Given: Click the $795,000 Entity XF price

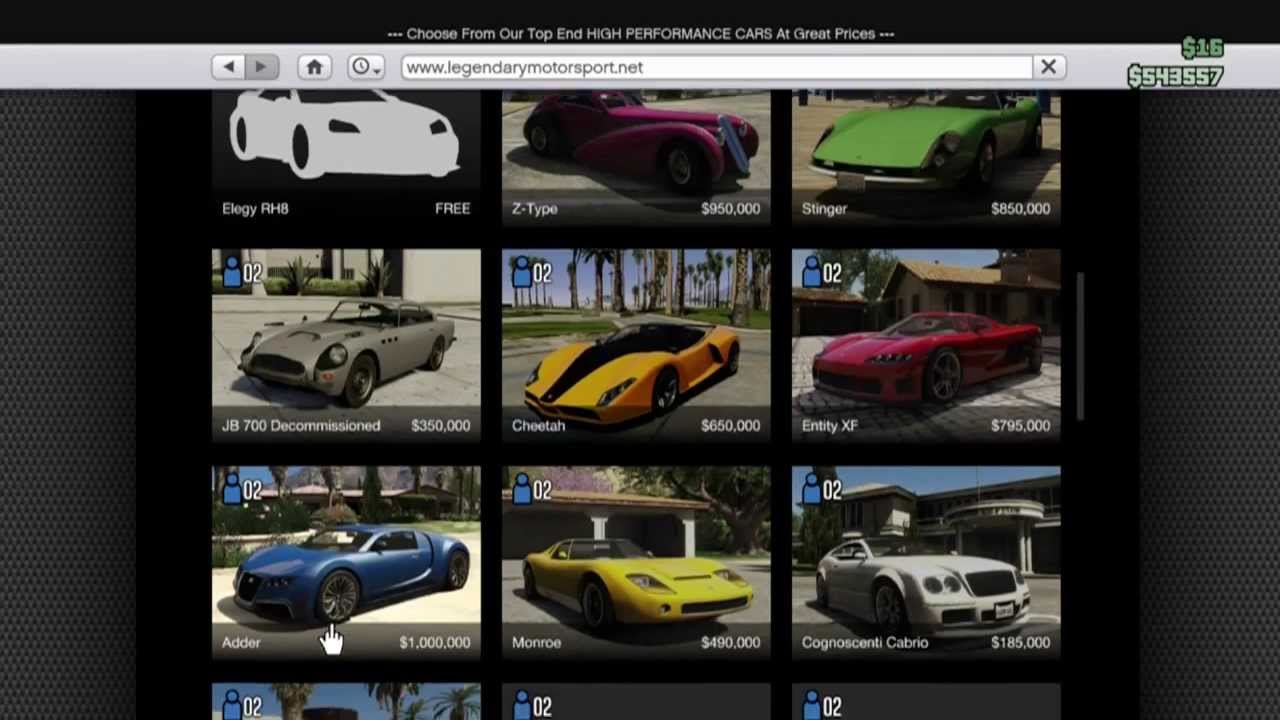Looking at the screenshot, I should (x=1020, y=426).
